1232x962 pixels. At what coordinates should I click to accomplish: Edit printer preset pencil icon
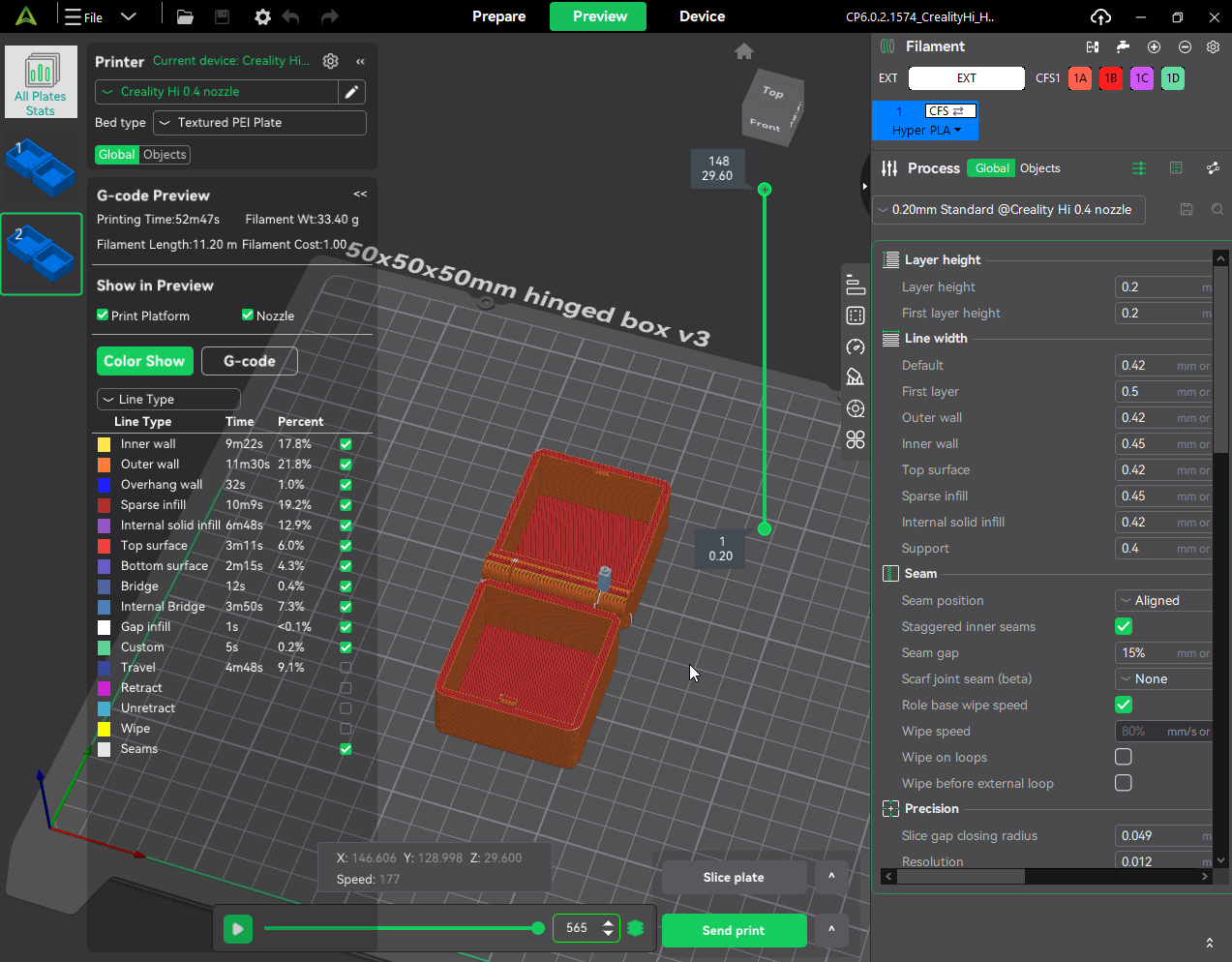[x=352, y=92]
